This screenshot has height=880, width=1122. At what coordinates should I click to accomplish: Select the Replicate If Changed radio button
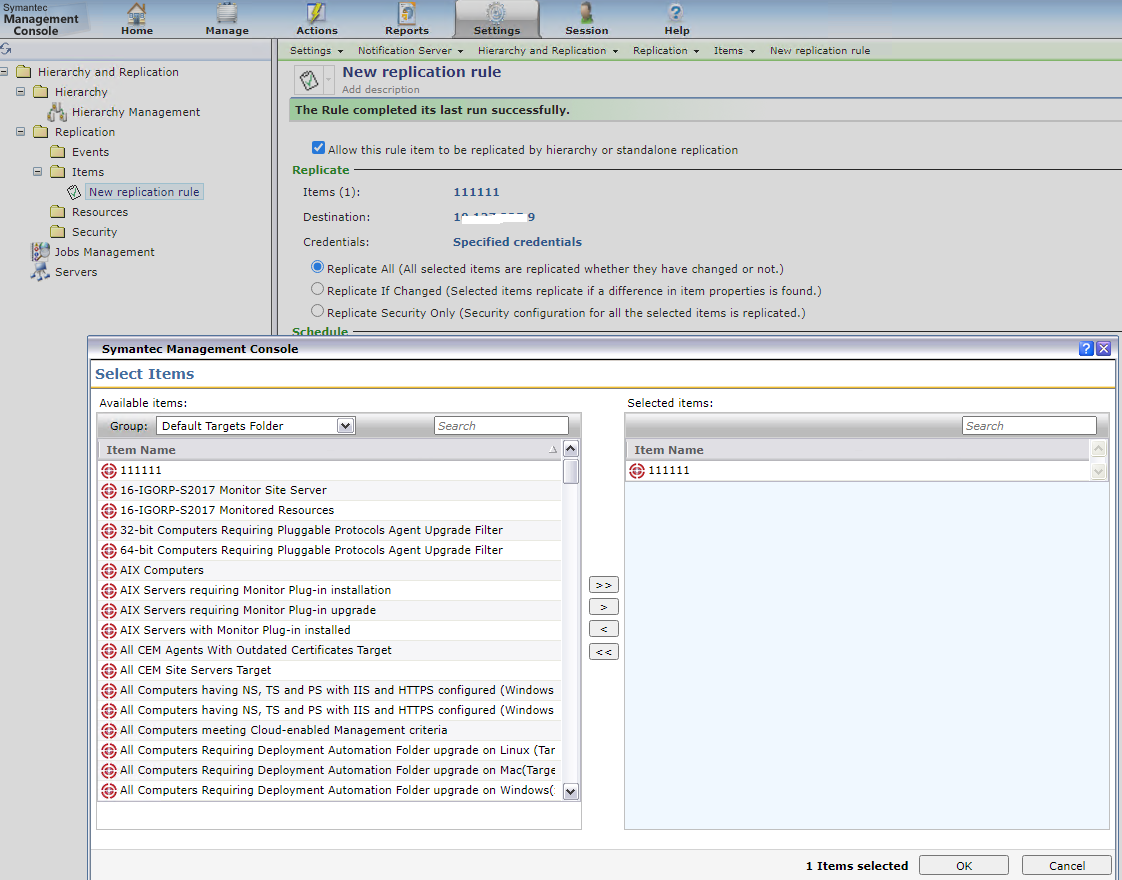[318, 290]
